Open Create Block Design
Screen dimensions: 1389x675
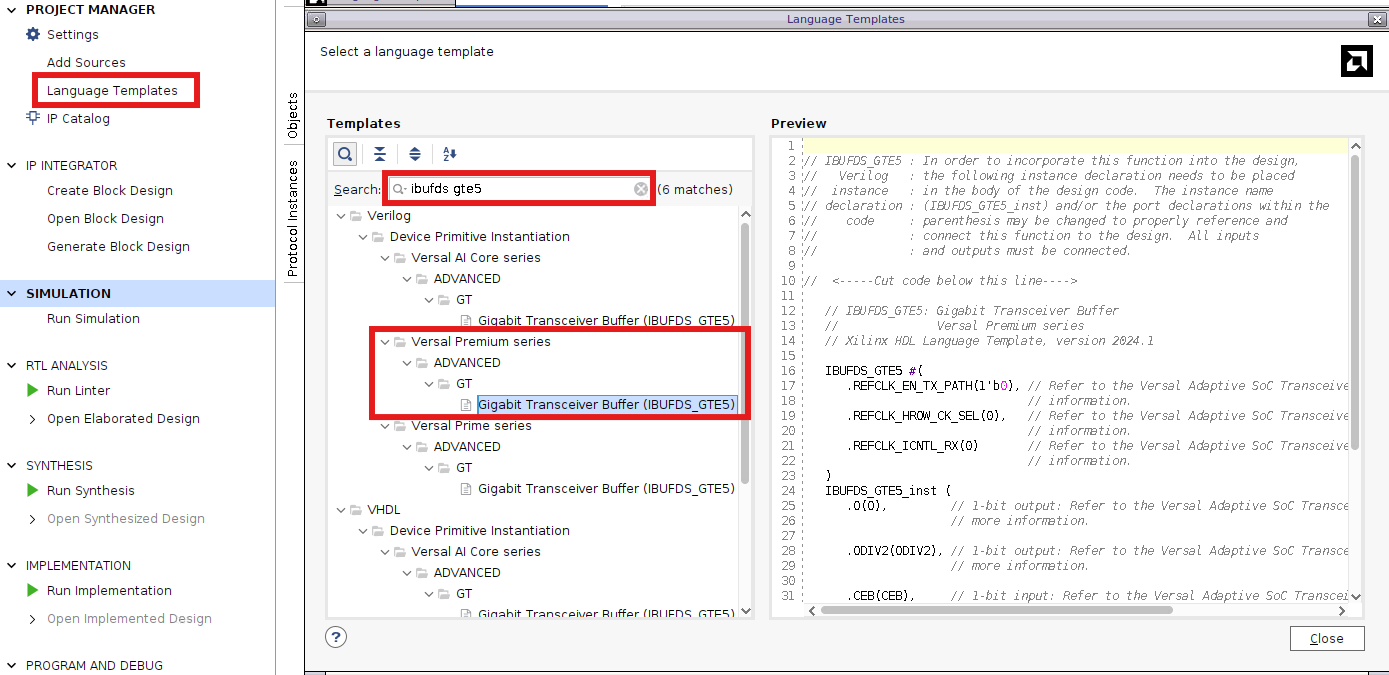[110, 190]
